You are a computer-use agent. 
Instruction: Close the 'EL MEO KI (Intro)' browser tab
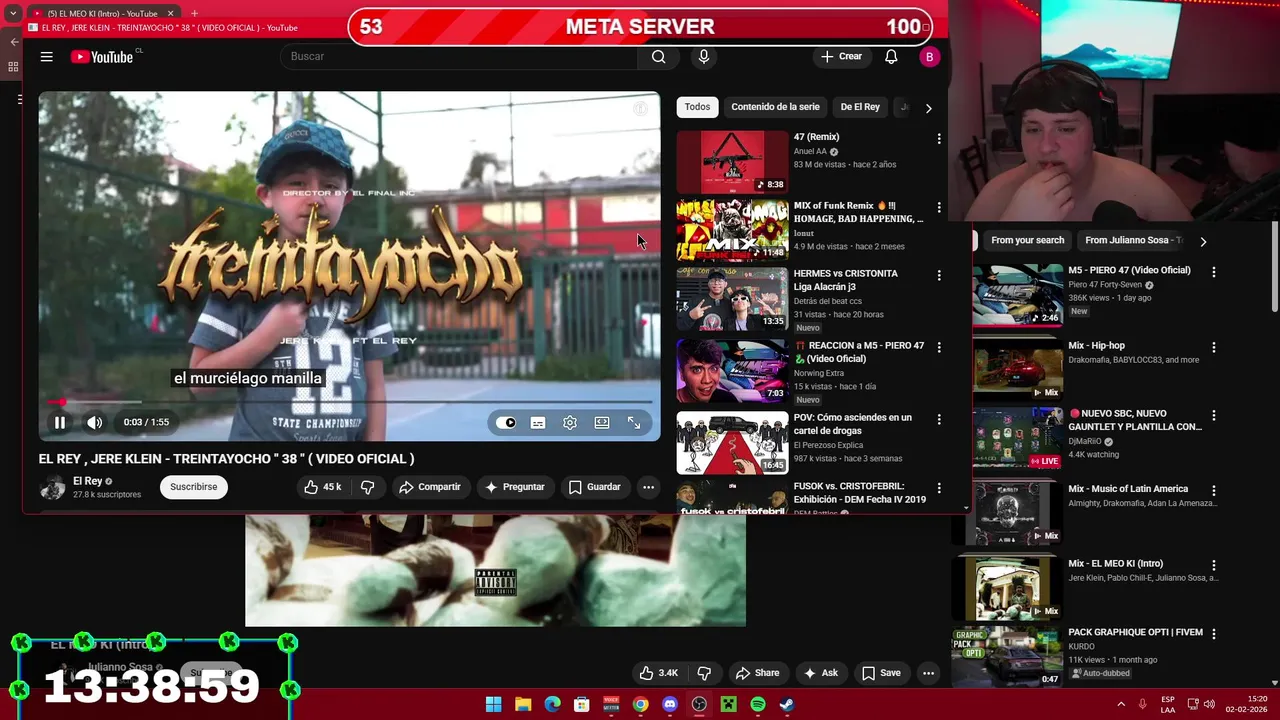(171, 13)
